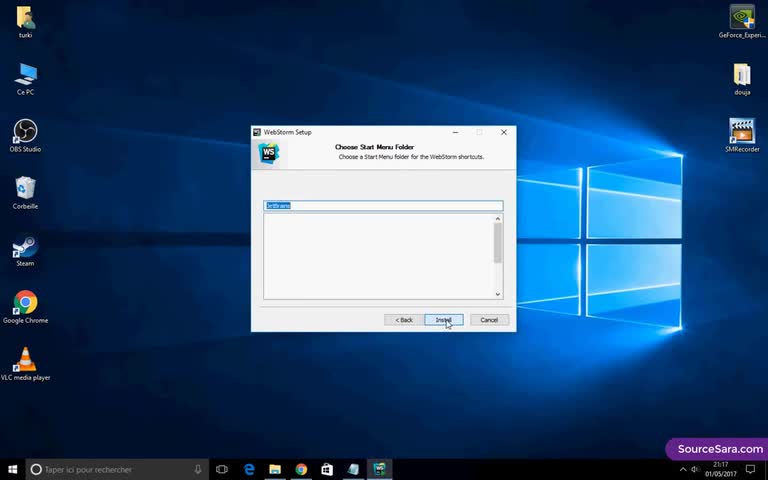
Task: Select the Google Chrome desktop shortcut
Action: pyautogui.click(x=25, y=307)
